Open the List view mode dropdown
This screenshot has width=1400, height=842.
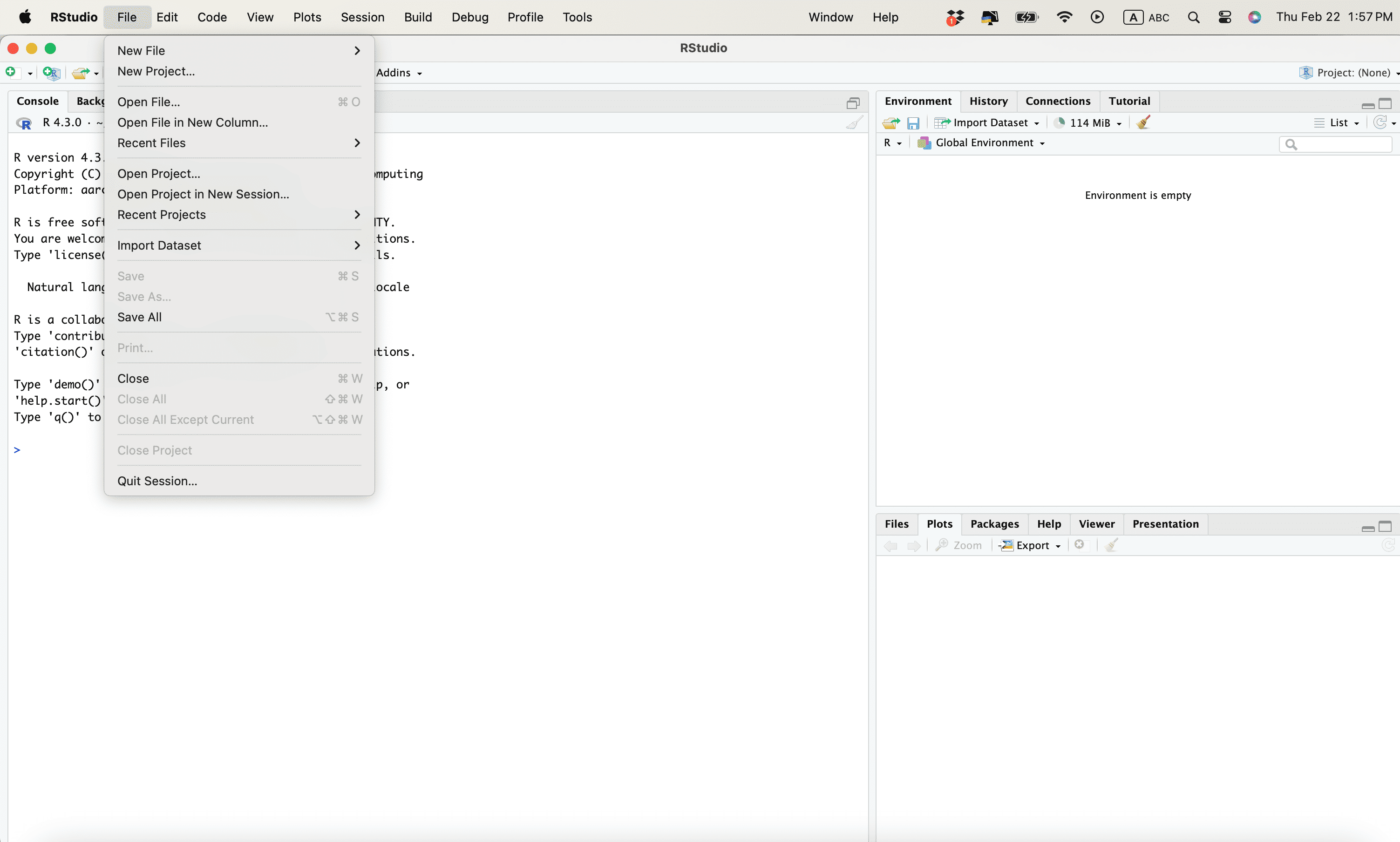(1338, 122)
